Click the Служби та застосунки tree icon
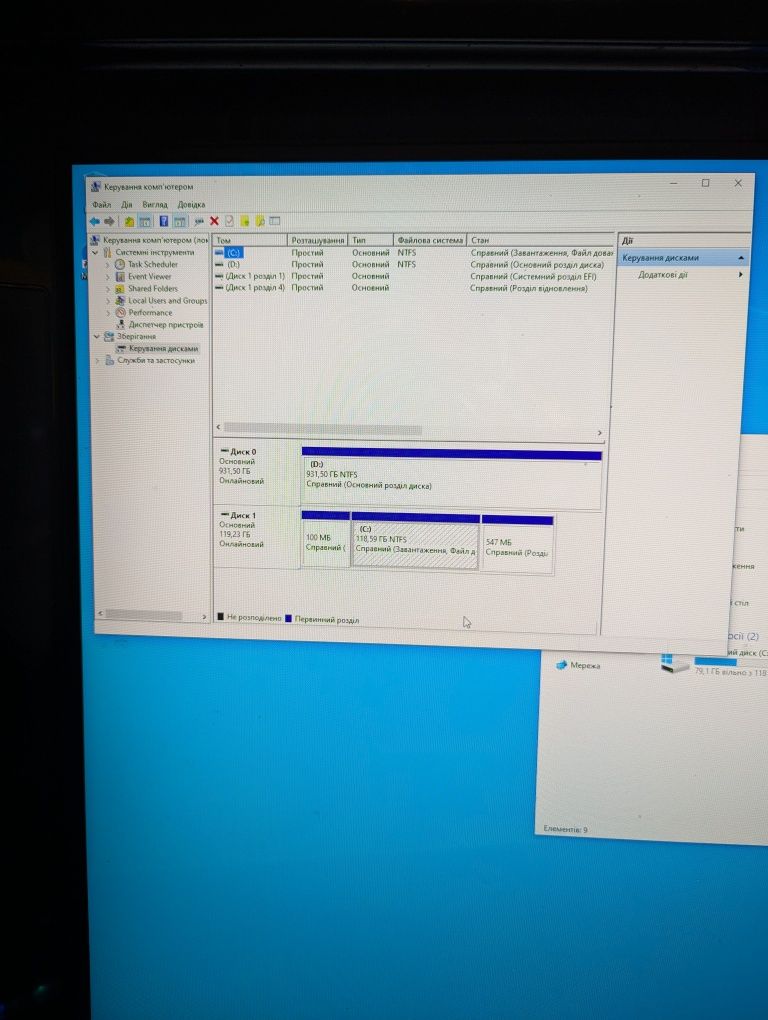768x1020 pixels. click(110, 360)
